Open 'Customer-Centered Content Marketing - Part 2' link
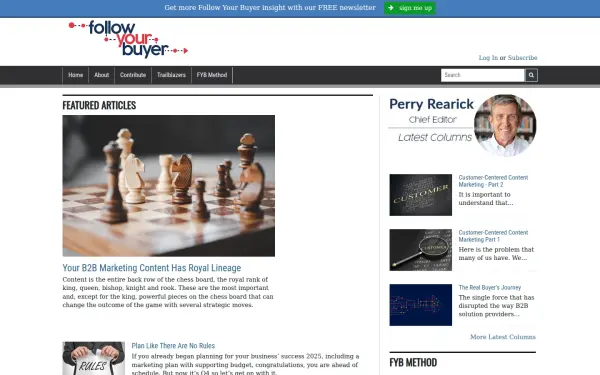 (493, 181)
